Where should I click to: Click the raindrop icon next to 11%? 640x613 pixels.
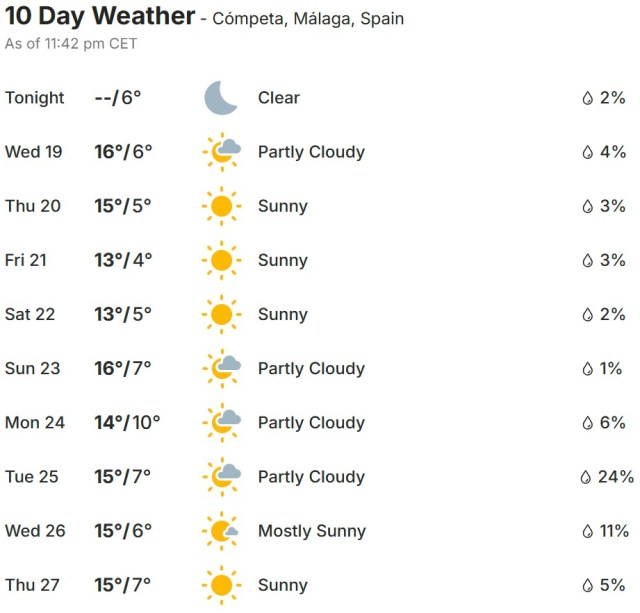(588, 531)
